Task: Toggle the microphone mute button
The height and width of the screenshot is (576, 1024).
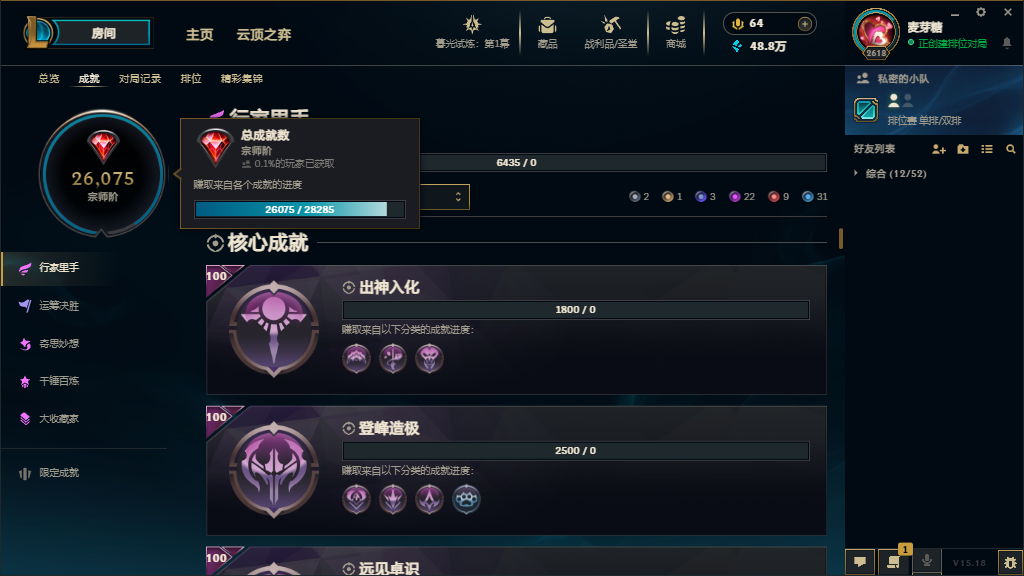Action: tap(926, 561)
